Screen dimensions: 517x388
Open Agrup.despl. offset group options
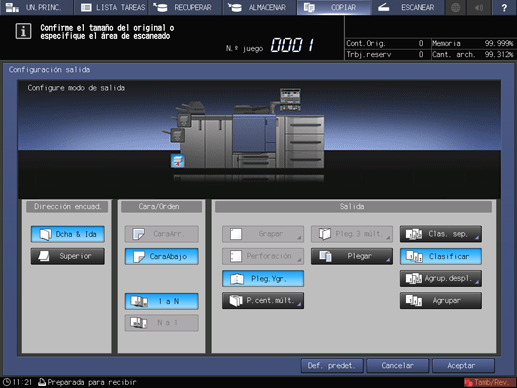point(441,278)
